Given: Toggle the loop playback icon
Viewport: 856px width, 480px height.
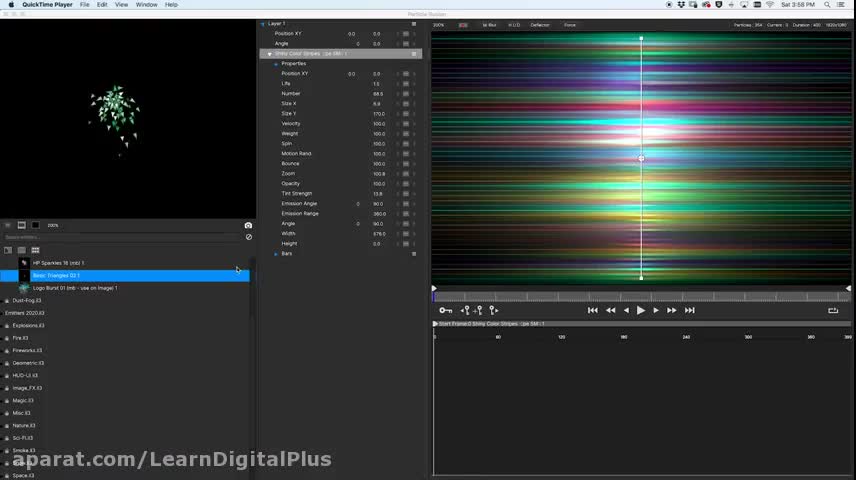Looking at the screenshot, I should click(x=833, y=310).
